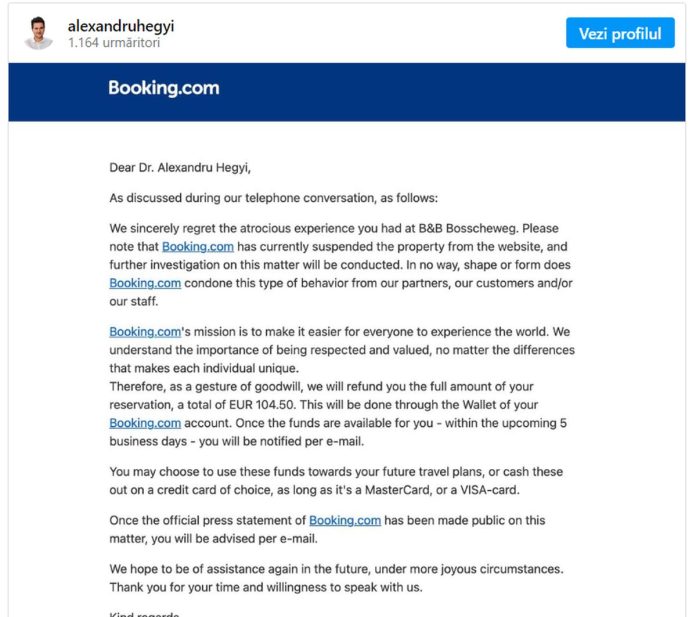The image size is (696, 617).
Task: Open Booking.com link before 'condone this type'
Action: (145, 283)
